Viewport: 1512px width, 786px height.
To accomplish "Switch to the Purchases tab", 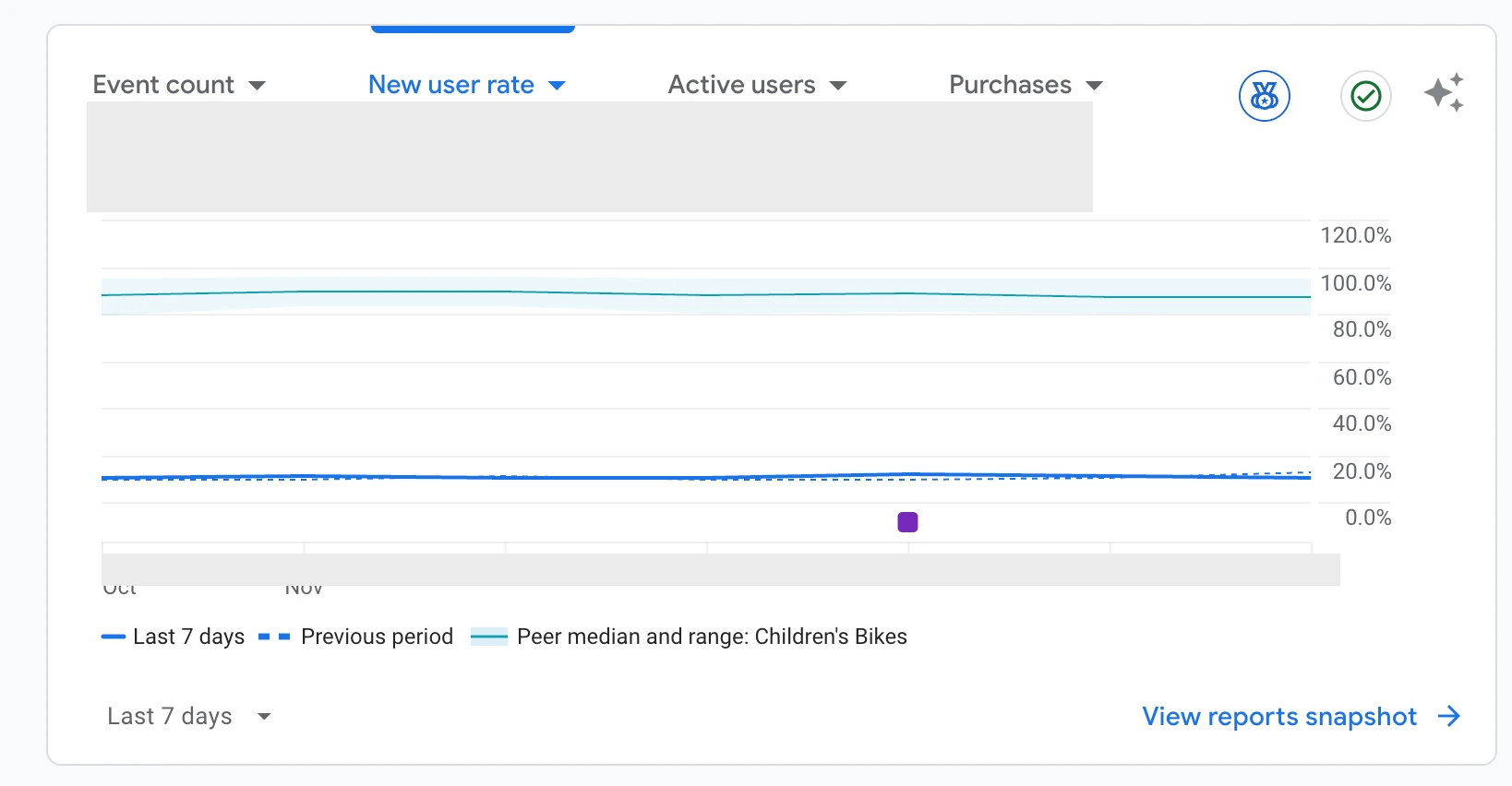I will click(x=1011, y=85).
